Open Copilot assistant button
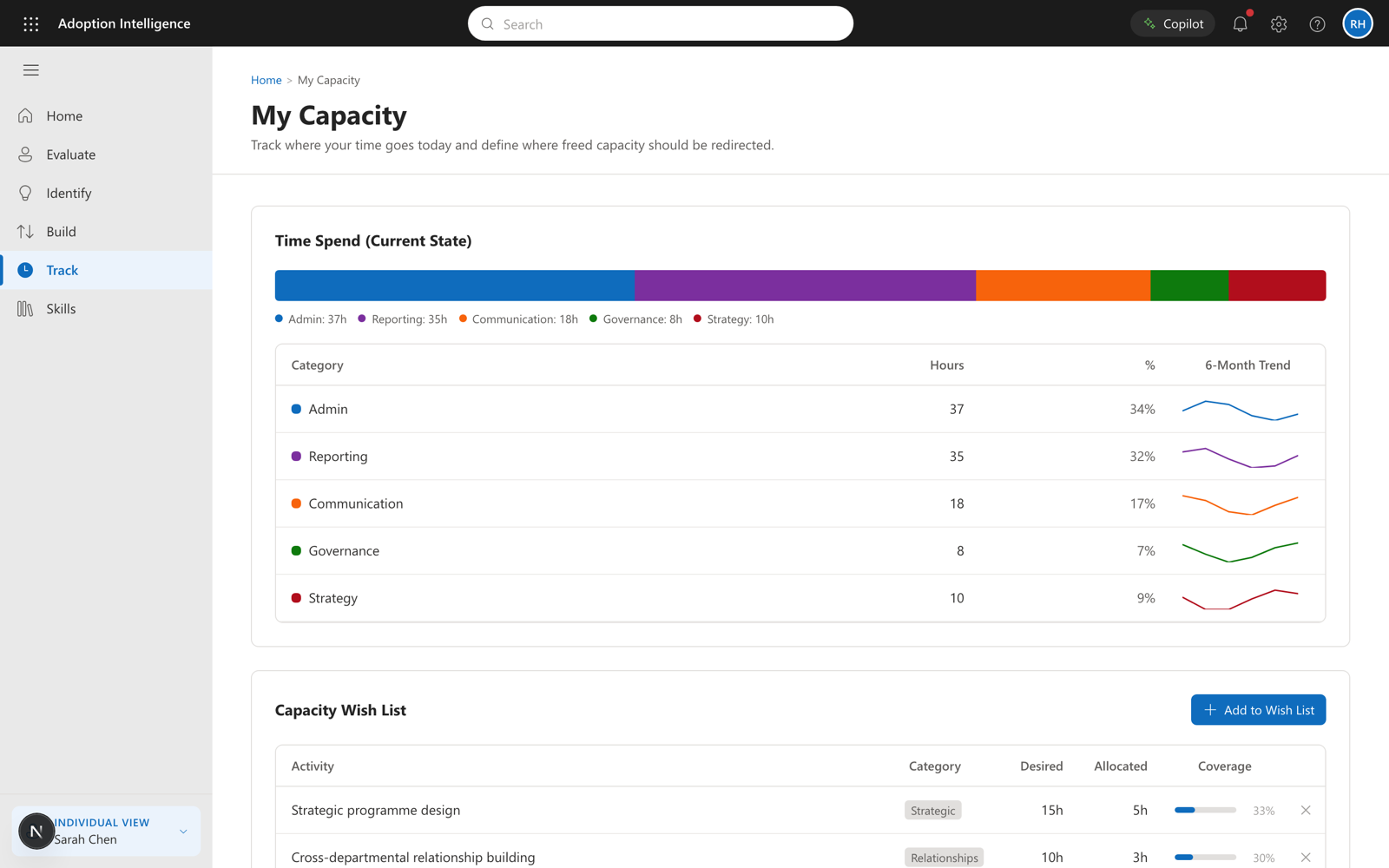The image size is (1389, 868). [x=1173, y=23]
